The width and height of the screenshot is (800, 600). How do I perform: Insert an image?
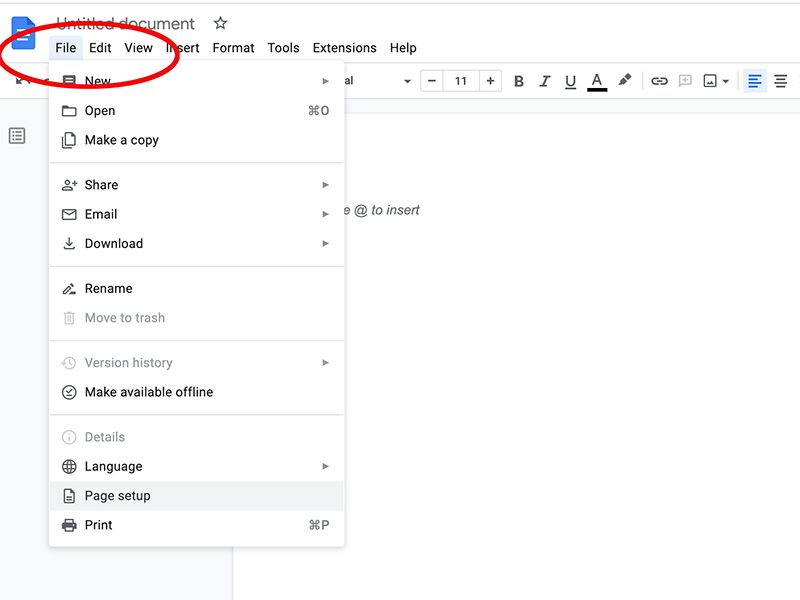[x=710, y=81]
